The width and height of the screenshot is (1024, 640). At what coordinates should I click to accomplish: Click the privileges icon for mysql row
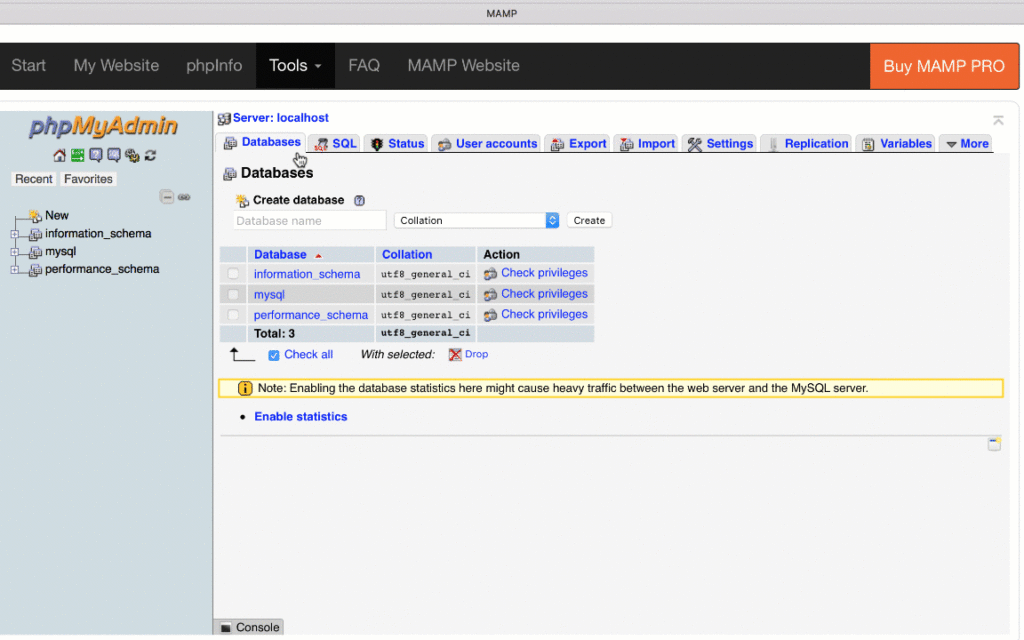point(490,295)
